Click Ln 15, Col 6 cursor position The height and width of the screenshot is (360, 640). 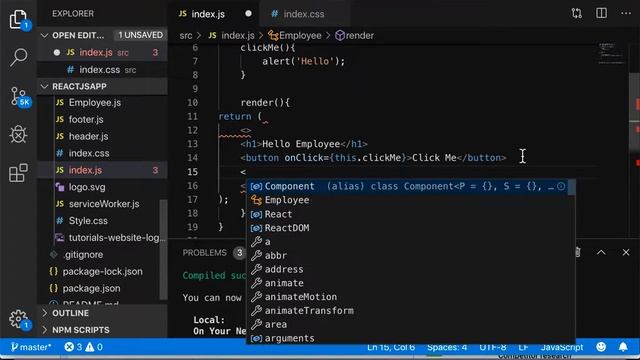click(x=391, y=347)
